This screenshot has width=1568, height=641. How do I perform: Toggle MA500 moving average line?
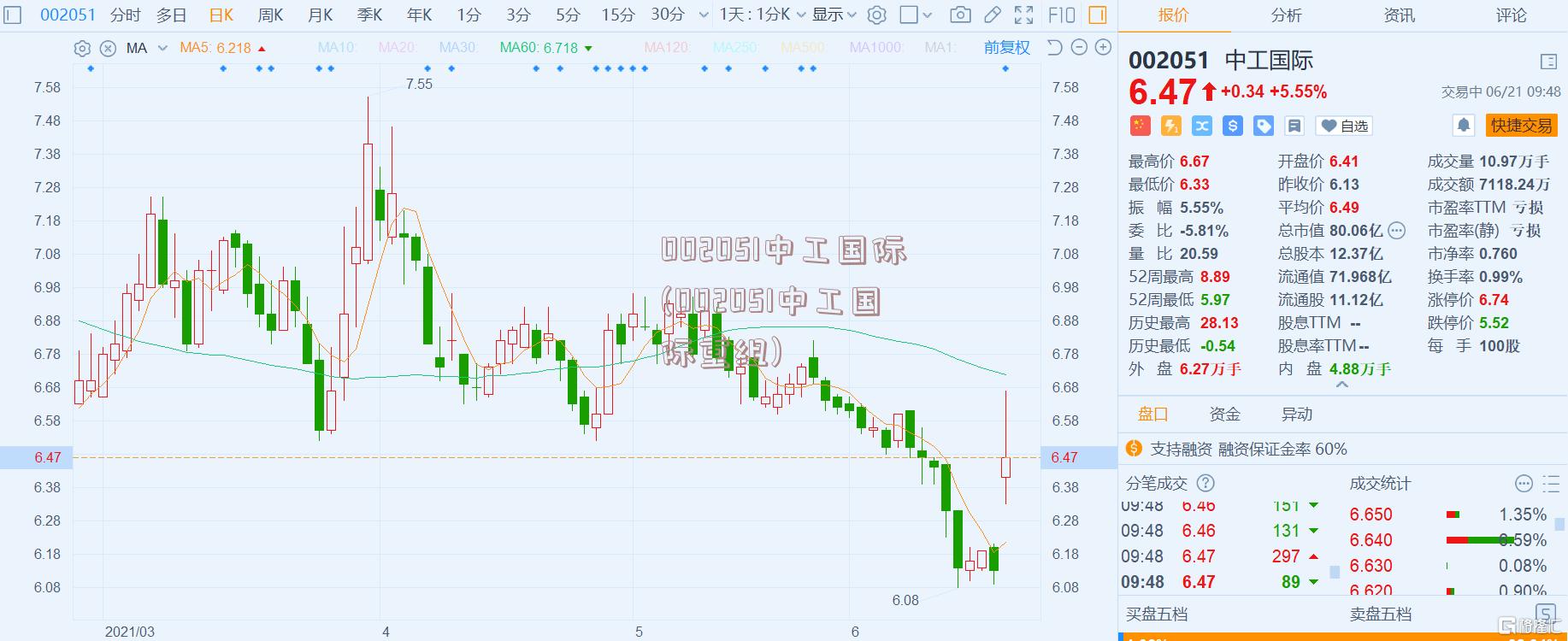pyautogui.click(x=804, y=48)
